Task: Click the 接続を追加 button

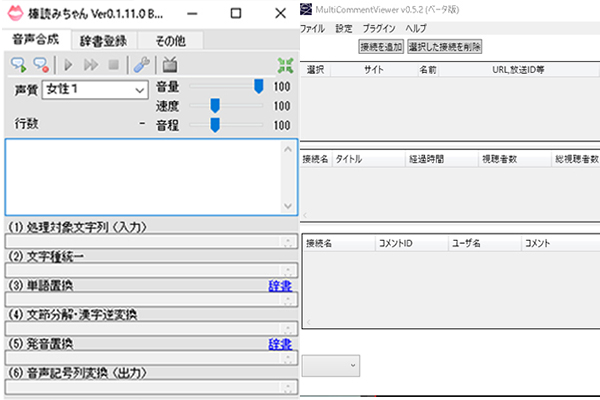Action: coord(381,47)
